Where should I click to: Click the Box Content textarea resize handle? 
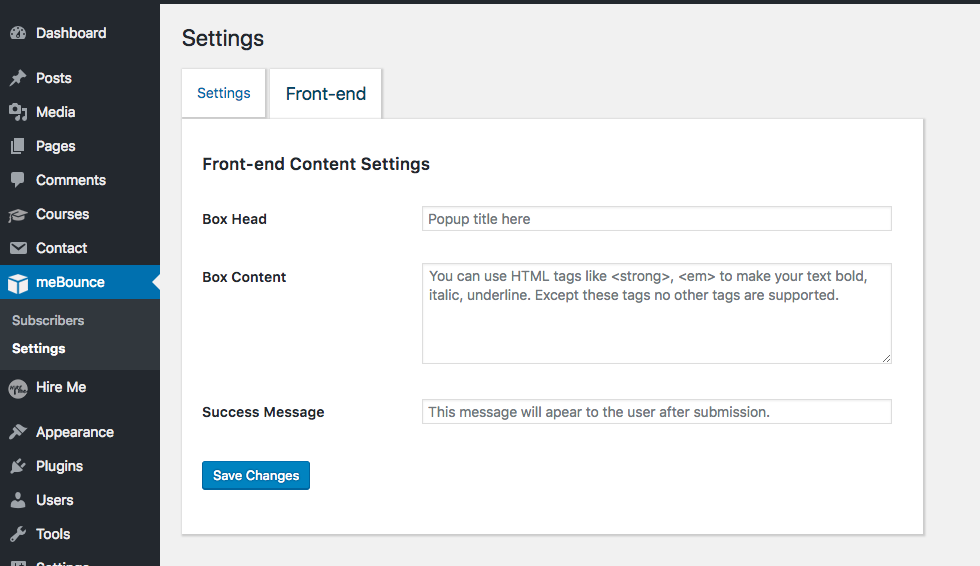(x=886, y=358)
